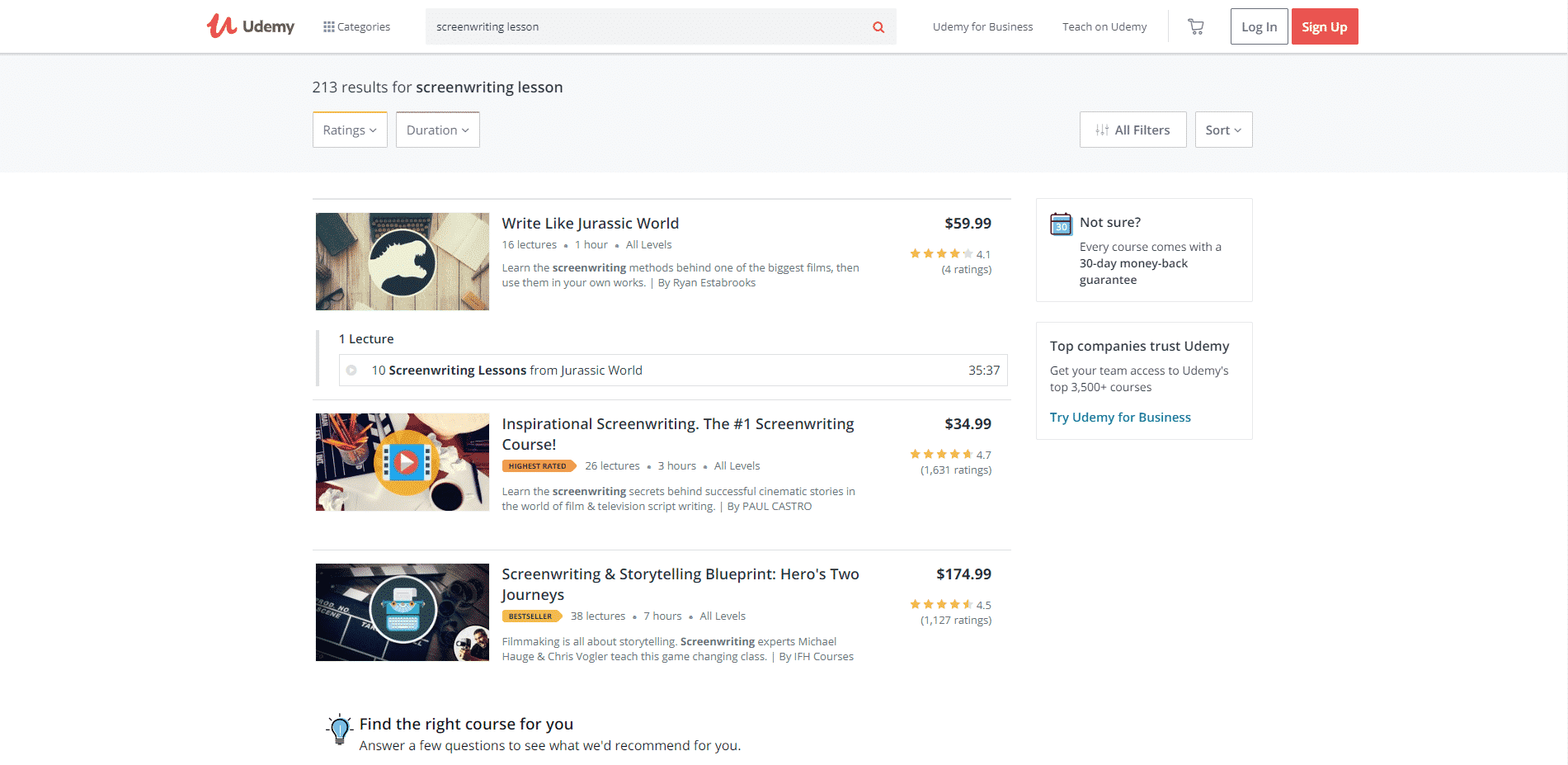Open Inspirational Screenwriting course title

[678, 434]
